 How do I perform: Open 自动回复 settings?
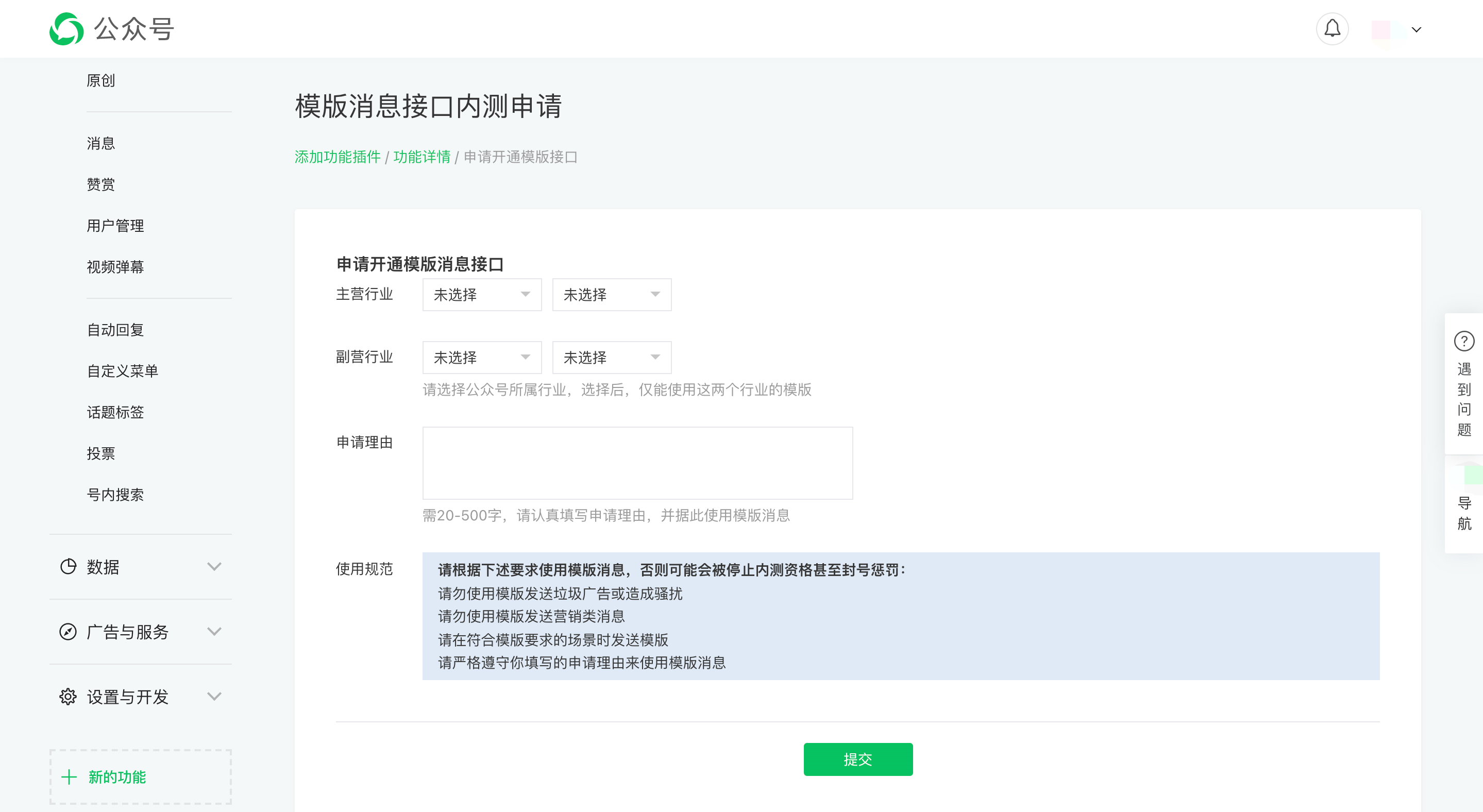click(115, 330)
